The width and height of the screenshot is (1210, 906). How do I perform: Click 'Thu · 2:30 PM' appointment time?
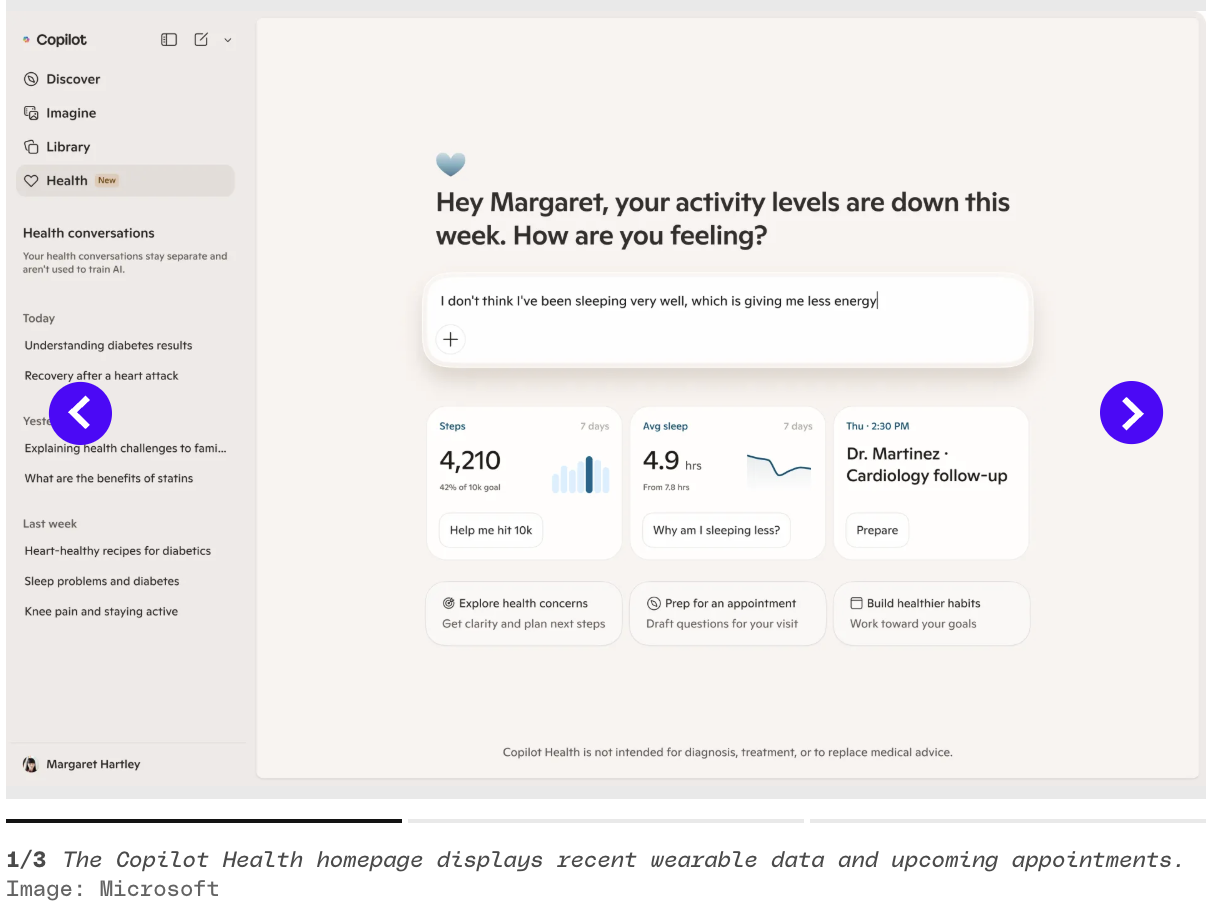tap(878, 426)
